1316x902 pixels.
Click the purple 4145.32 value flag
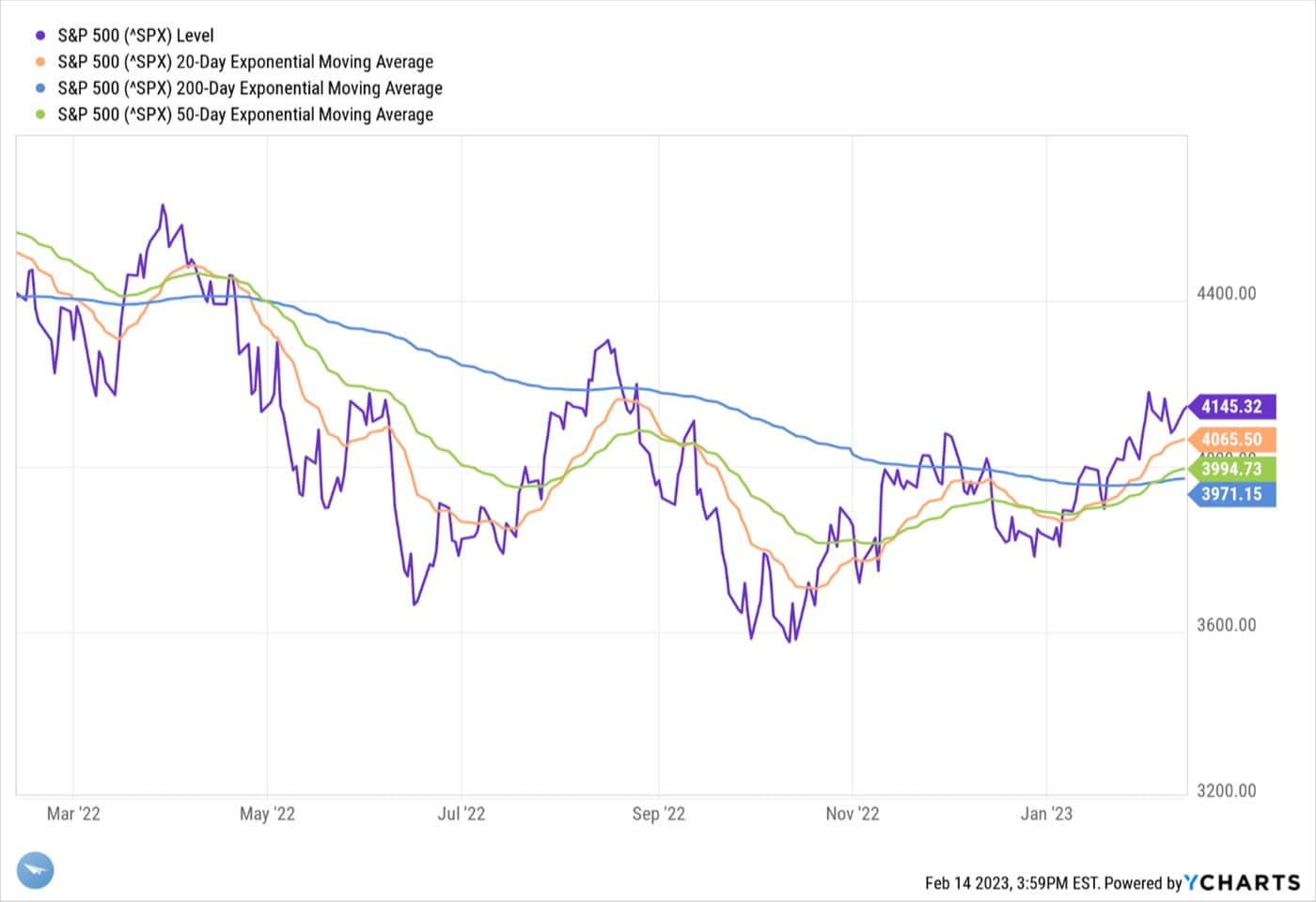pyautogui.click(x=1232, y=407)
